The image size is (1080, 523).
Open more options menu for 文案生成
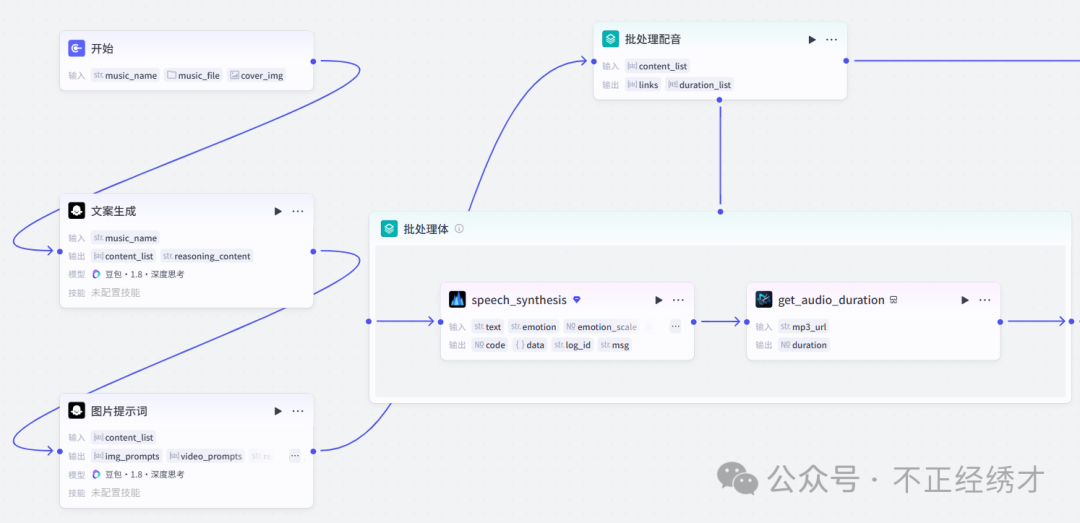point(298,211)
